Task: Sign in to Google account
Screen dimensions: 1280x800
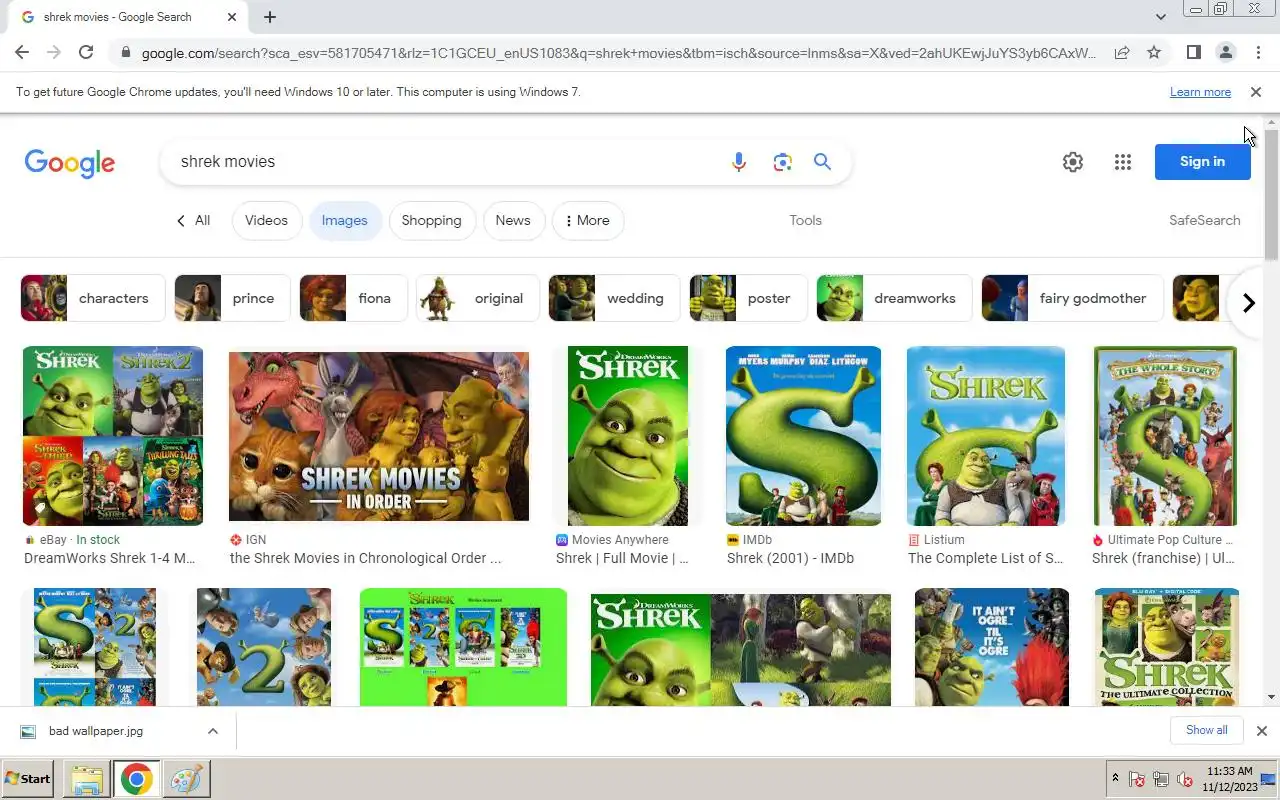Action: click(1202, 162)
